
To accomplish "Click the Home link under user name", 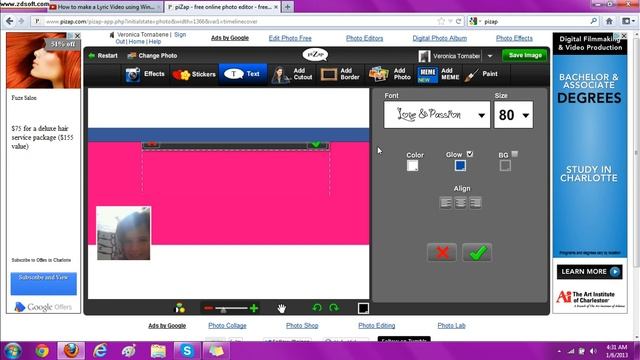I will (x=137, y=42).
